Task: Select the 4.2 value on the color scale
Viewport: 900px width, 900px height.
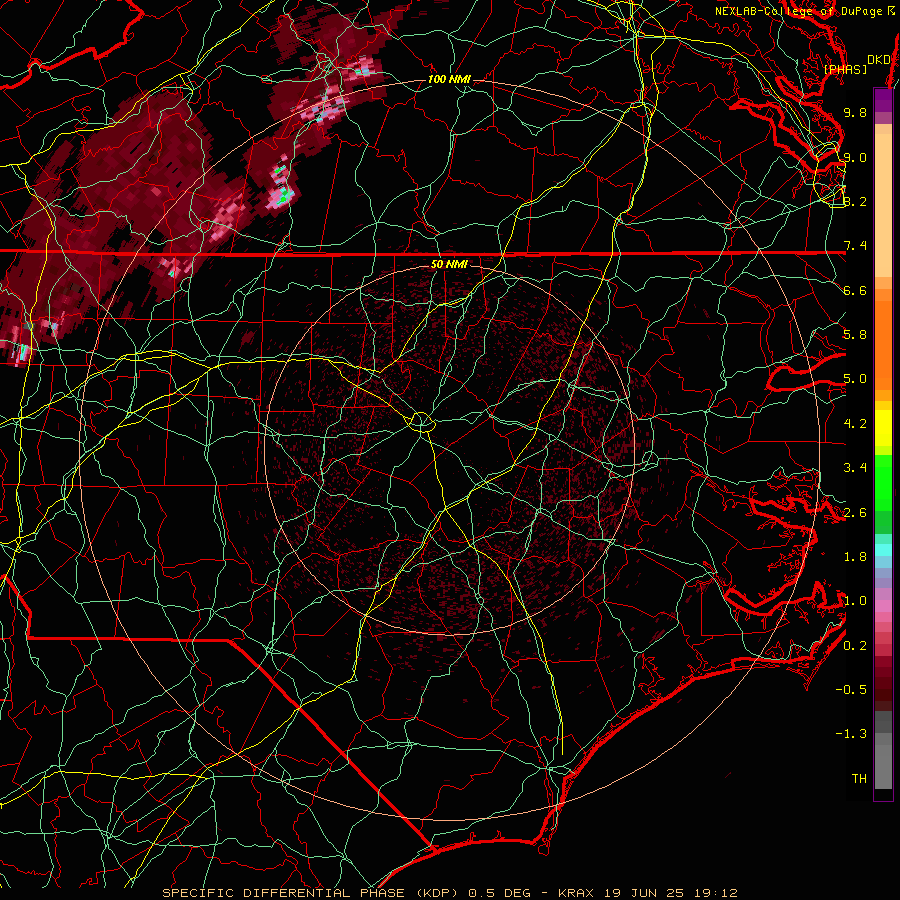Action: pyautogui.click(x=855, y=424)
